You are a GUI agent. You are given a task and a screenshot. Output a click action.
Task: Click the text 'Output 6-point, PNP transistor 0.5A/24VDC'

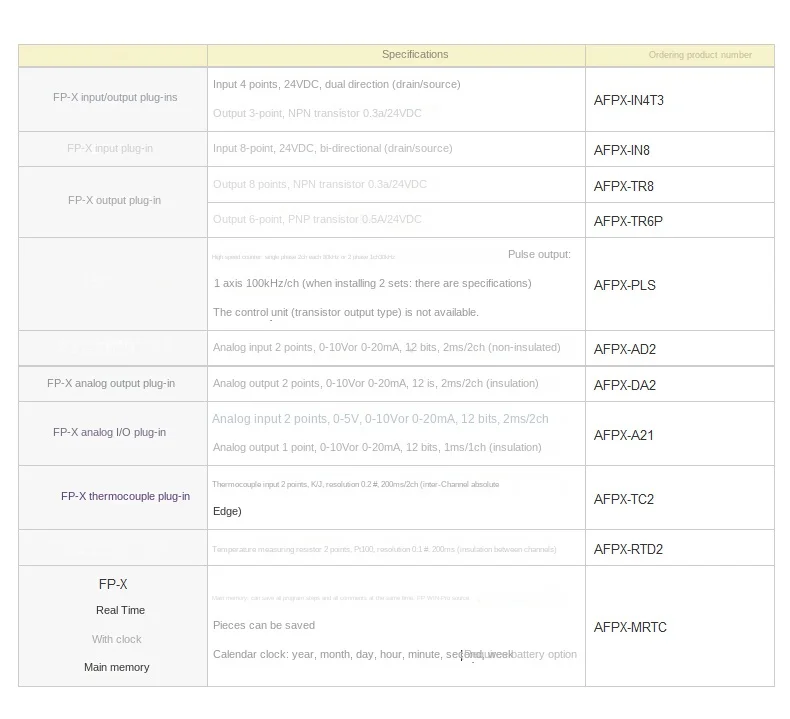coord(317,219)
